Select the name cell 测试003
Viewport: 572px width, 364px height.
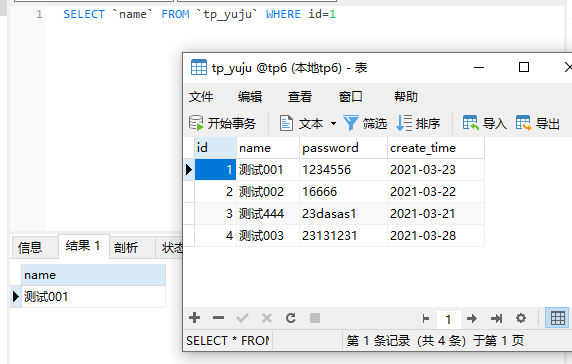[x=268, y=235]
